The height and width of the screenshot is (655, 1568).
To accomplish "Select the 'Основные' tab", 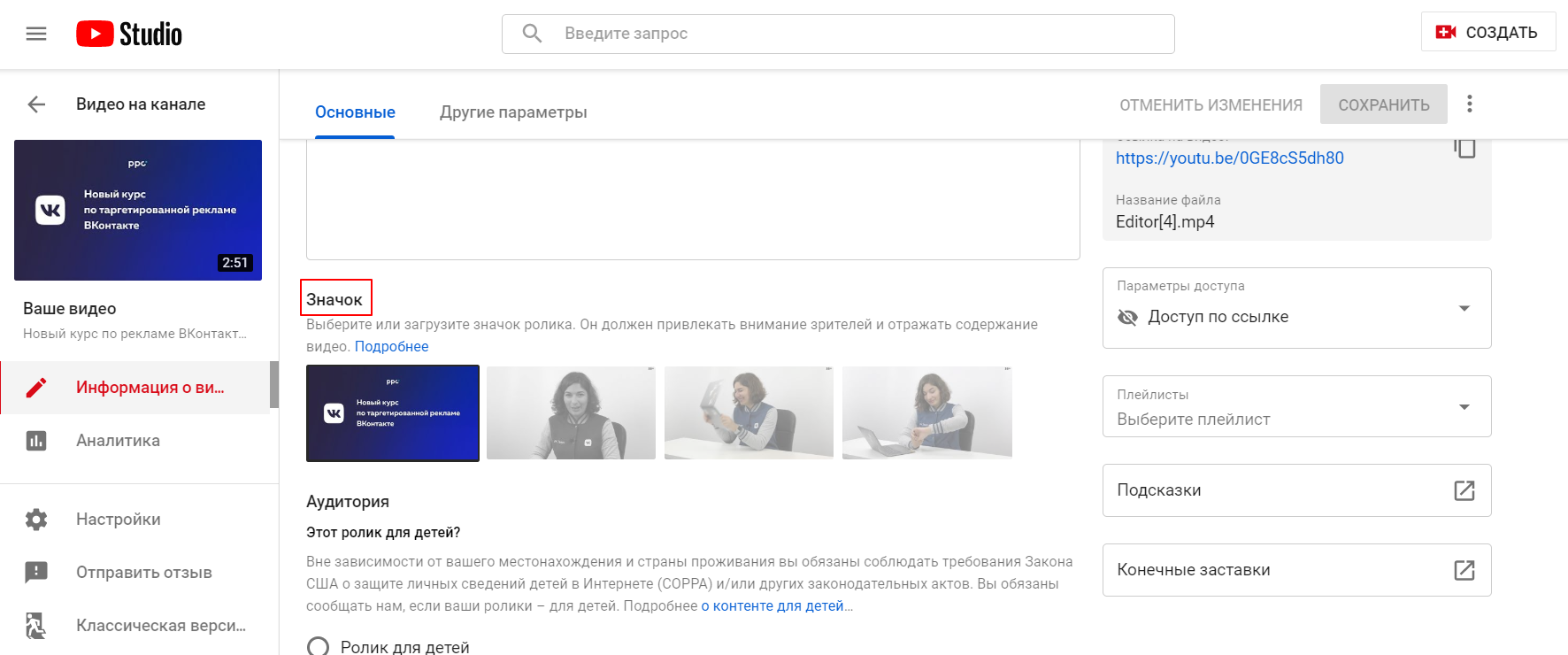I will [x=355, y=112].
